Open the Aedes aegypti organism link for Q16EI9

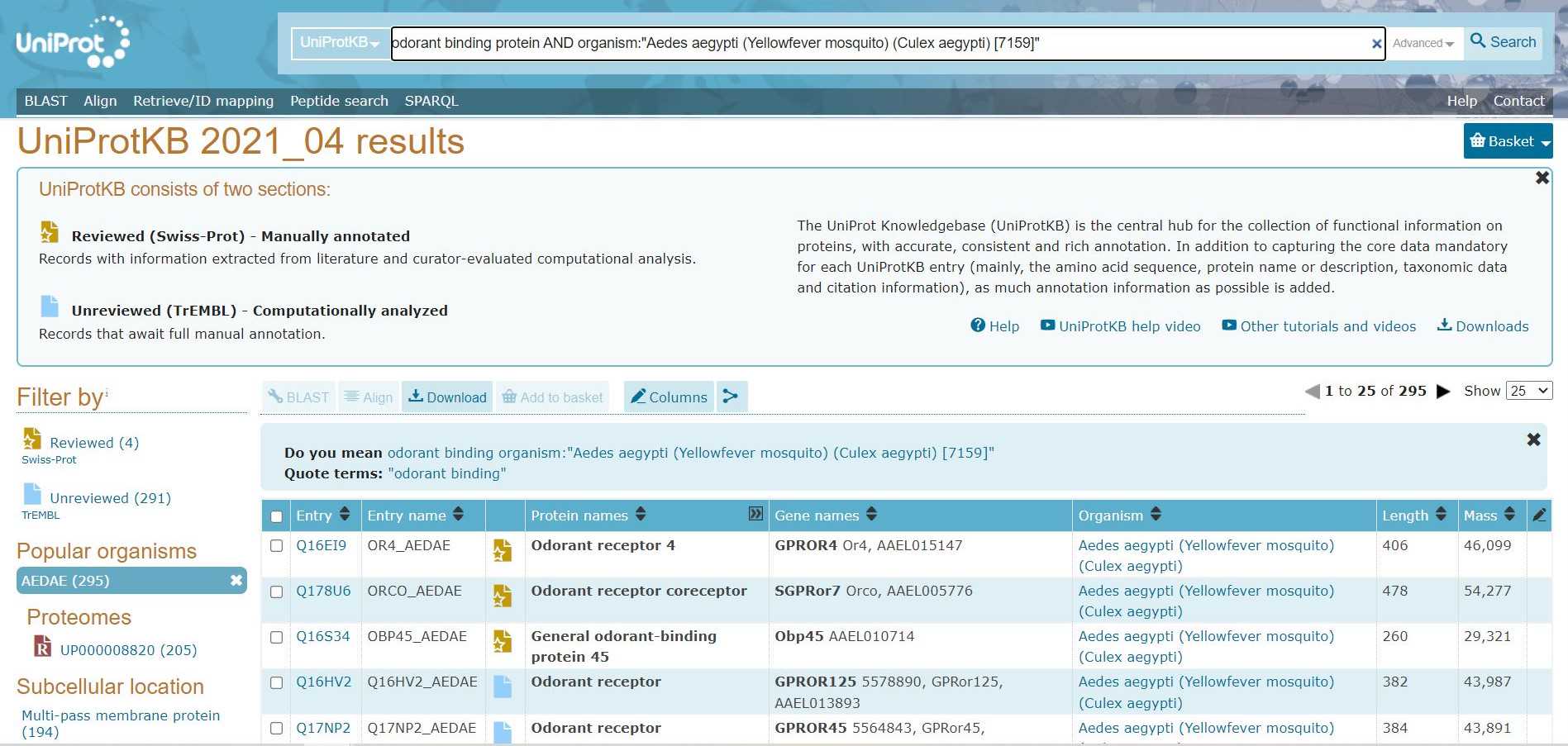pyautogui.click(x=1206, y=555)
